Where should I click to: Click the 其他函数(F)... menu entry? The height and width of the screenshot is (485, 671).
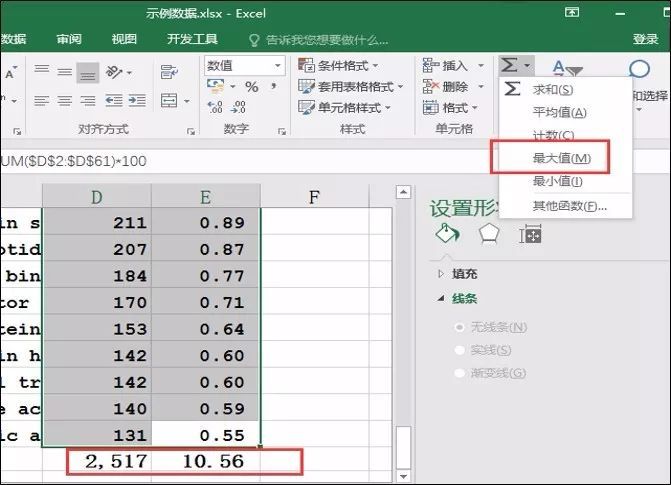pos(569,206)
